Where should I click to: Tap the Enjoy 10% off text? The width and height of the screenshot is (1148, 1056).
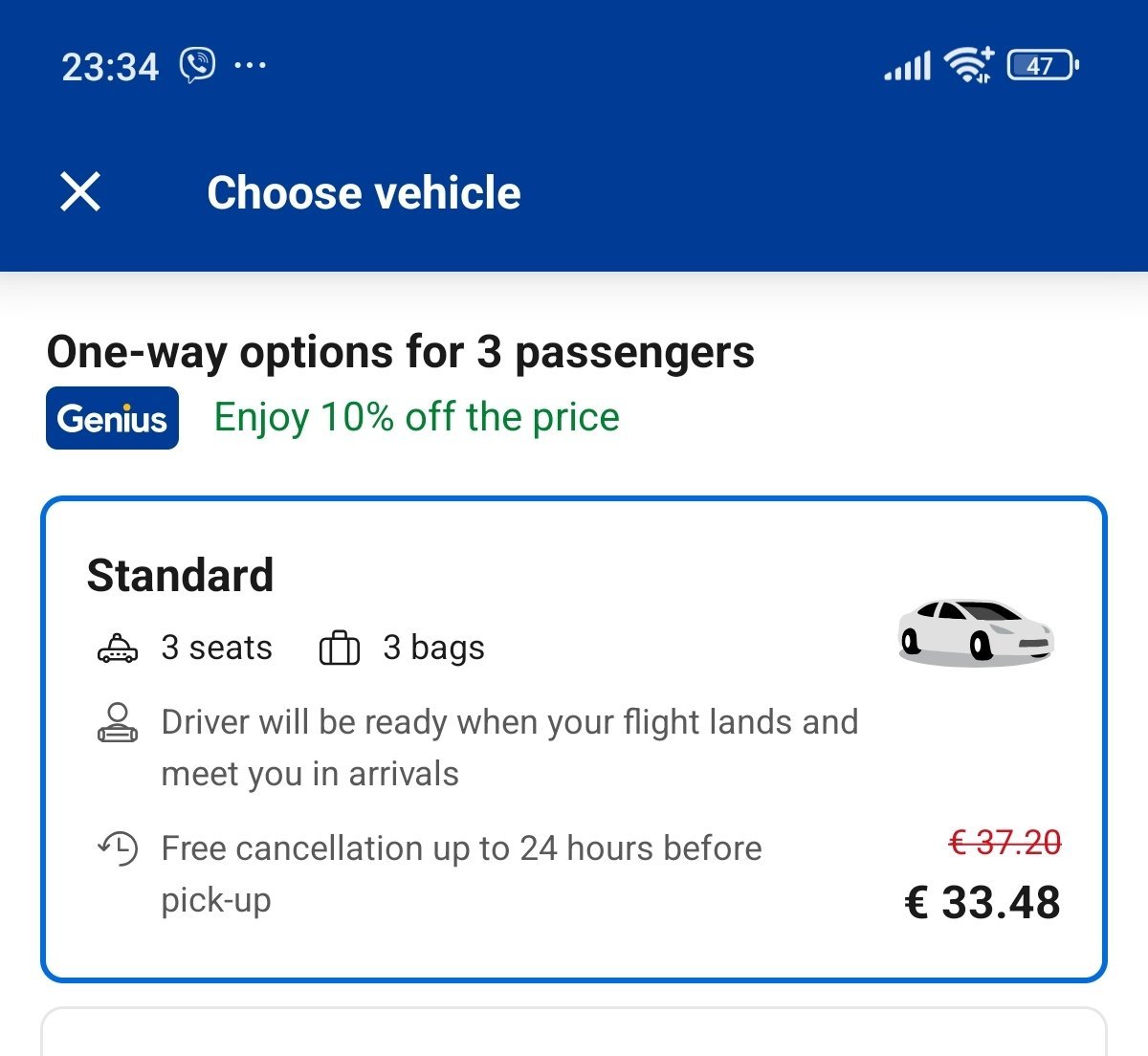416,417
